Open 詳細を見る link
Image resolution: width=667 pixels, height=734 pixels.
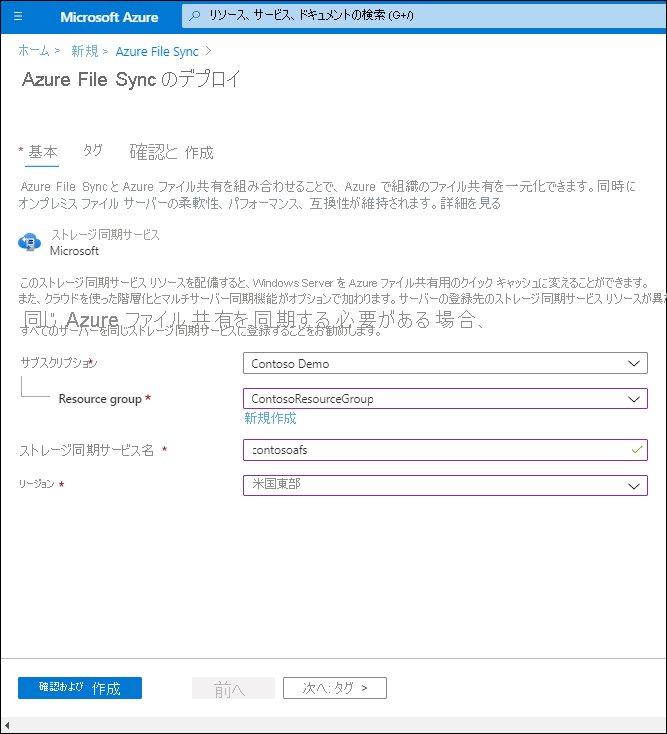pyautogui.click(x=470, y=204)
